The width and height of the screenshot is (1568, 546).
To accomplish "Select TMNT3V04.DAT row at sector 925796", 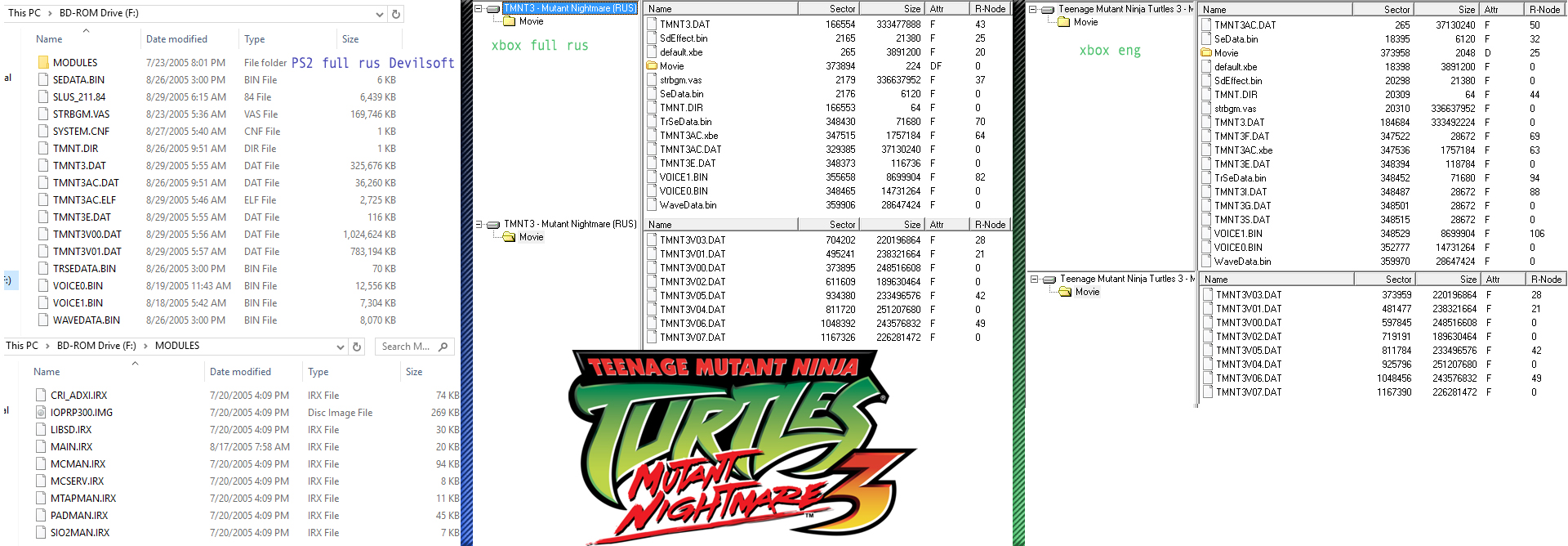I will pos(1383,365).
